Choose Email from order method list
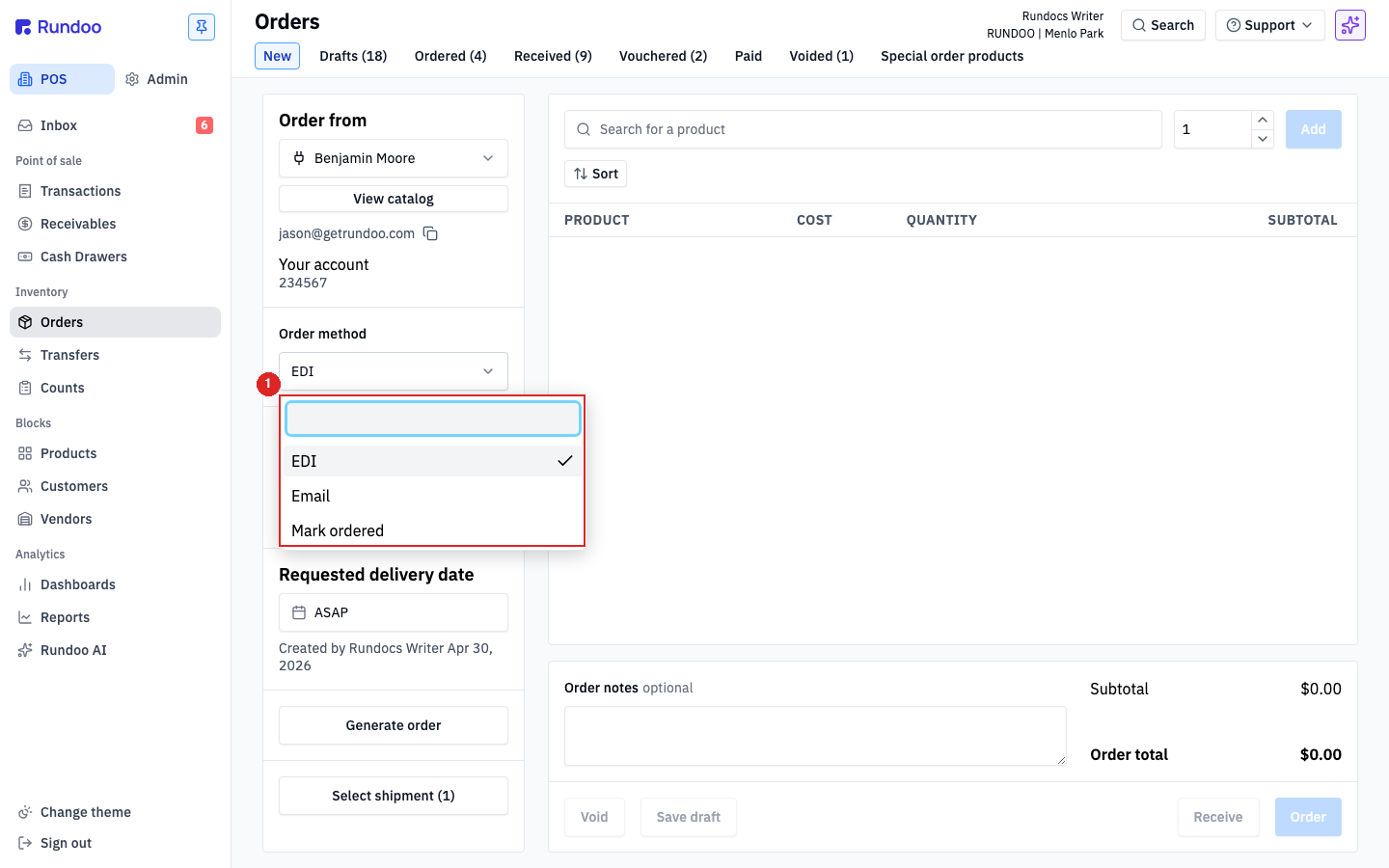Viewport: 1389px width, 868px height. click(x=432, y=496)
